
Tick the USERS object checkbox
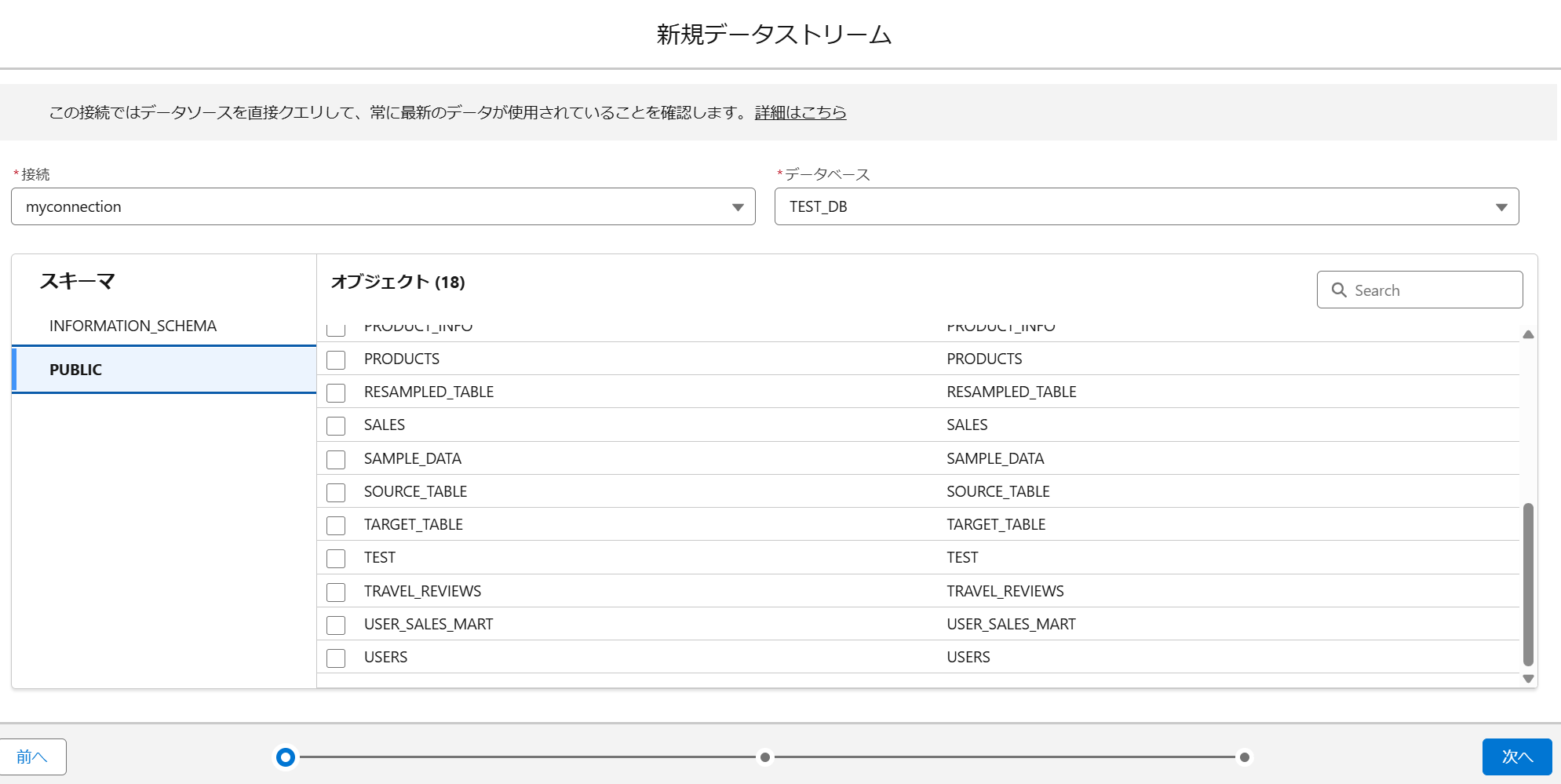point(336,658)
